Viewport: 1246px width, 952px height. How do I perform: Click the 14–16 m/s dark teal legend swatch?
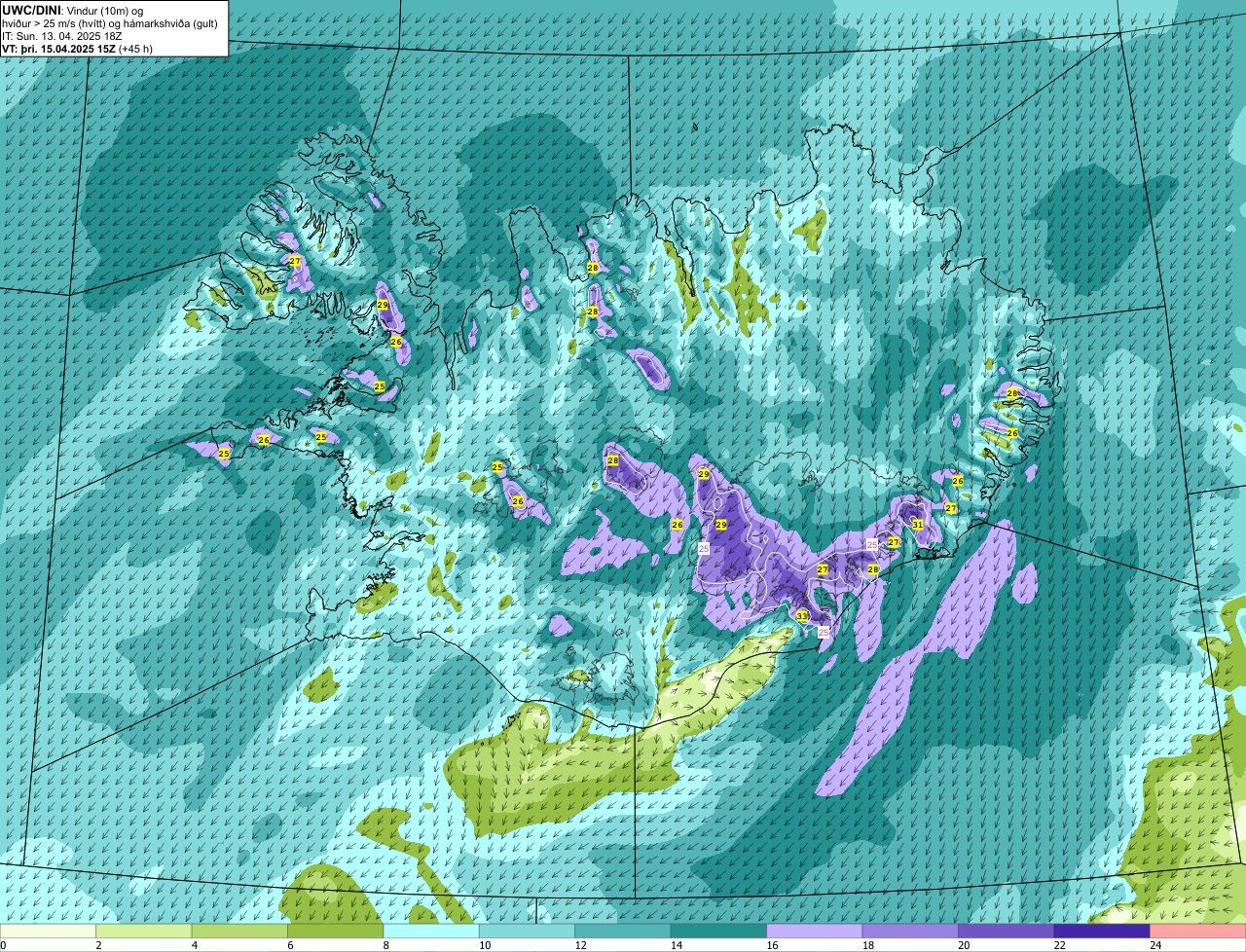[718, 931]
